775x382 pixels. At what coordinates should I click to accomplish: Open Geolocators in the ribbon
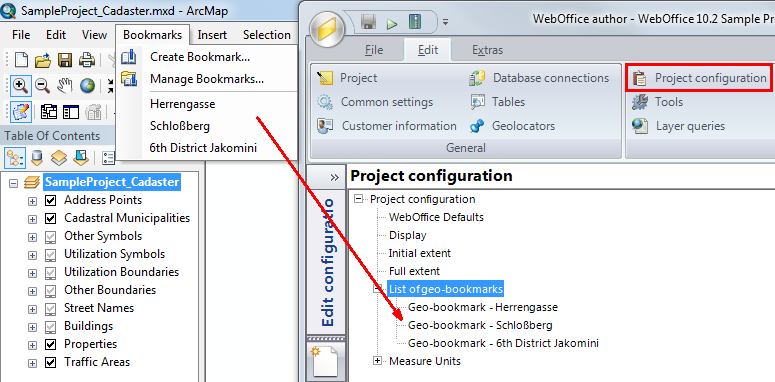[512, 126]
